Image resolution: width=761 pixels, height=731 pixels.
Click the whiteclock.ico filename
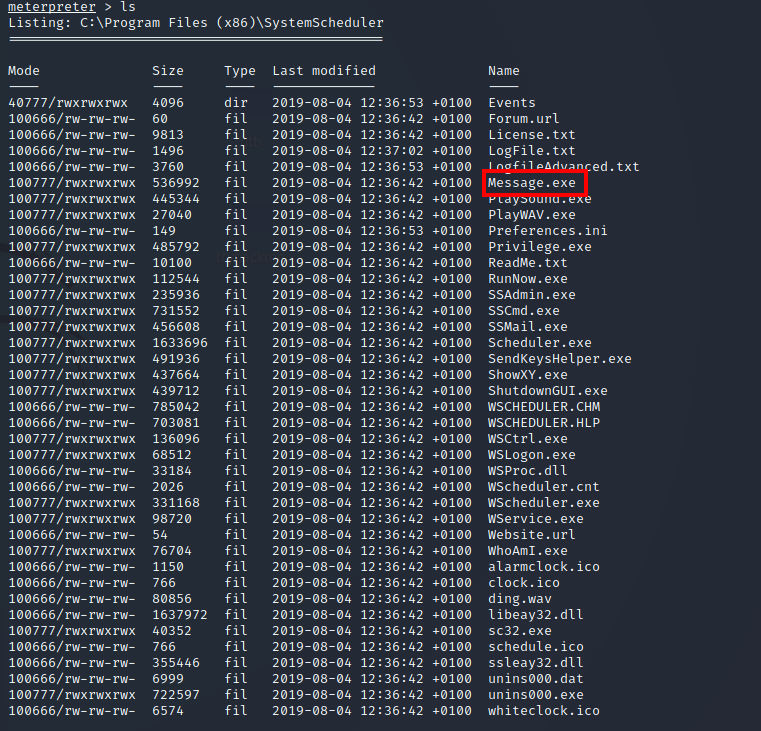[543, 711]
